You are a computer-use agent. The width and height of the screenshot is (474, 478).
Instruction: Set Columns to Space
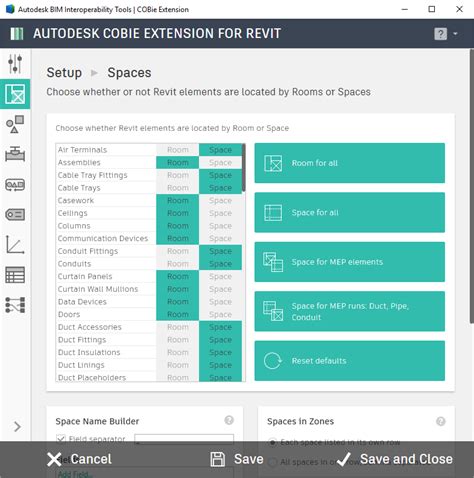220,226
